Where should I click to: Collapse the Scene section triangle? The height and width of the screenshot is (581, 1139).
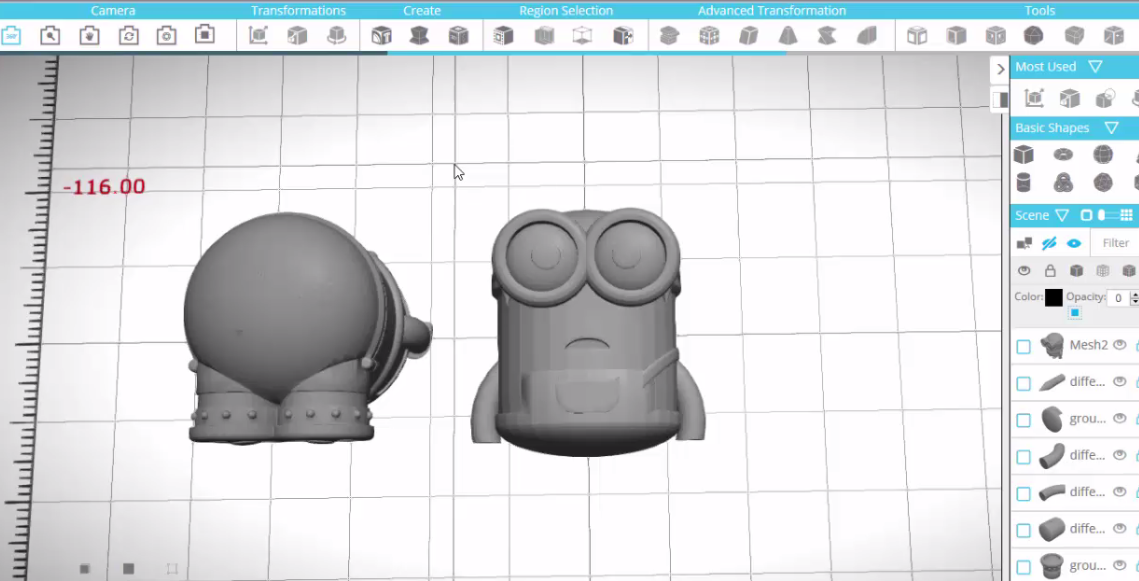[1062, 215]
